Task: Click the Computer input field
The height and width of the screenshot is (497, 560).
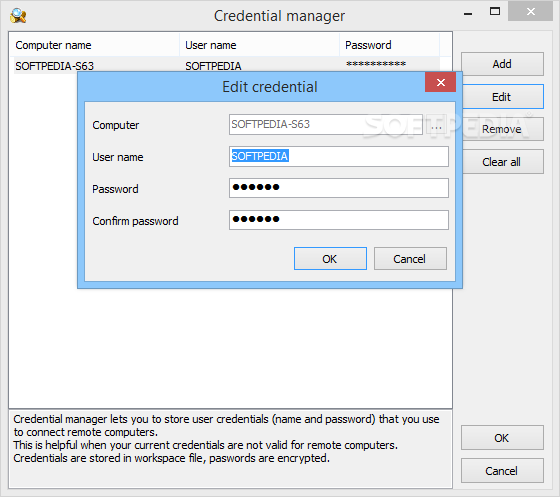Action: 326,125
